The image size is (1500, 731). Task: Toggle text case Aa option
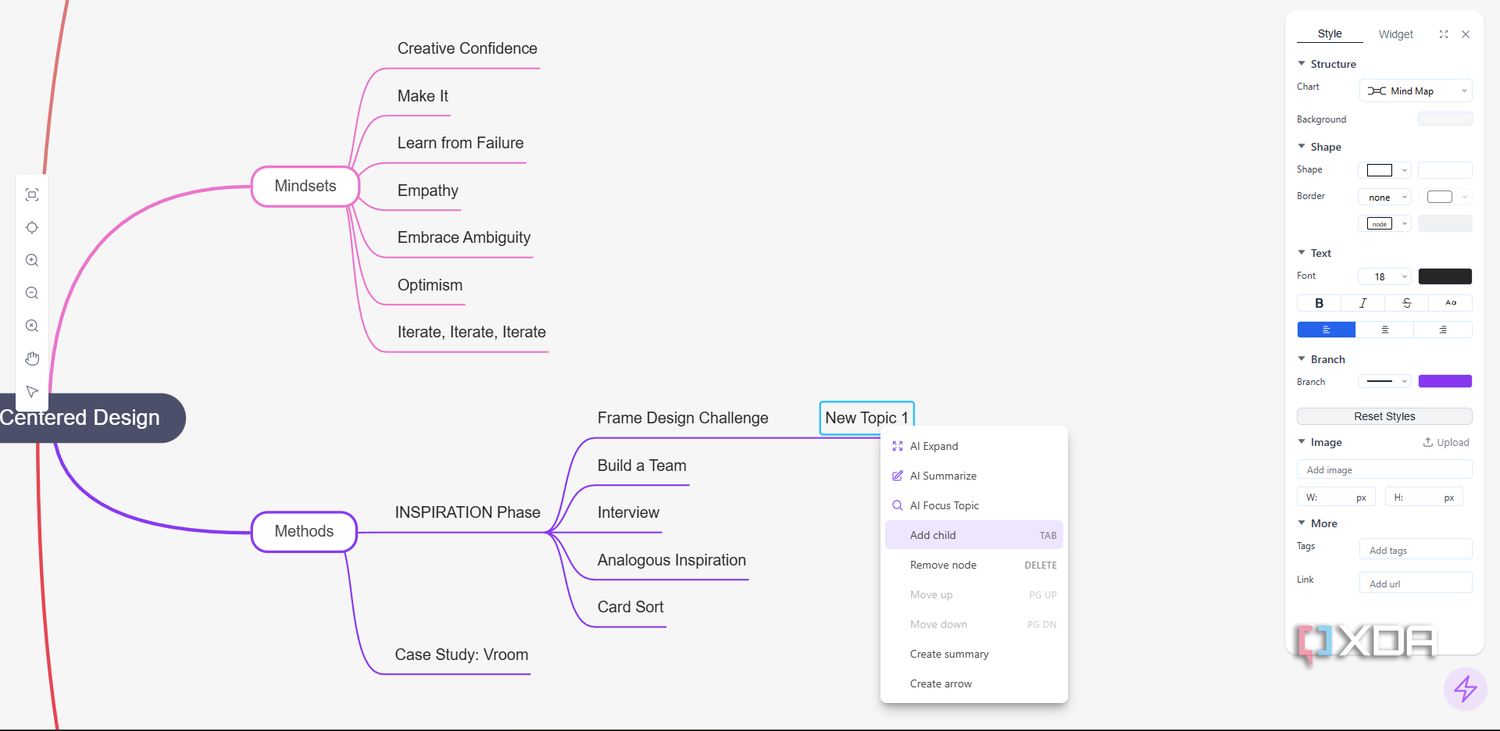pyautogui.click(x=1451, y=303)
